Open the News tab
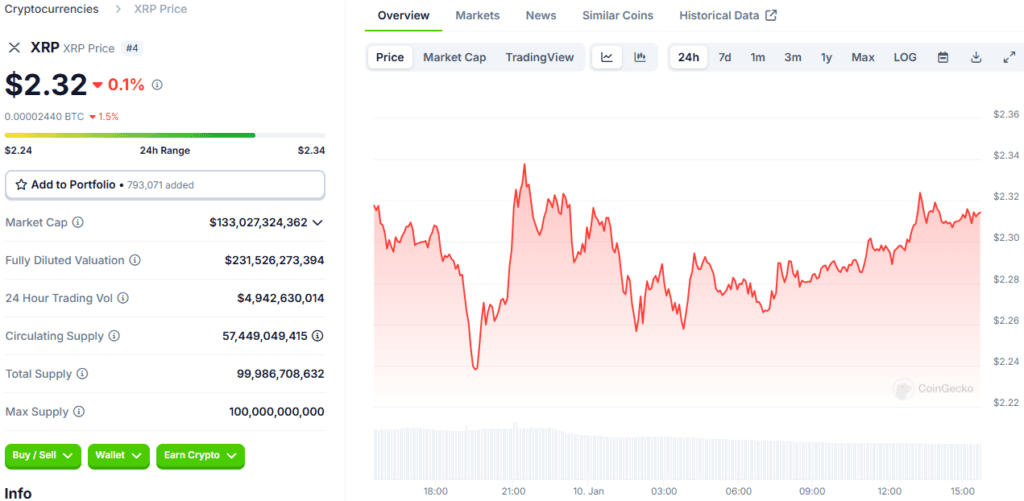1024x501 pixels. [541, 15]
